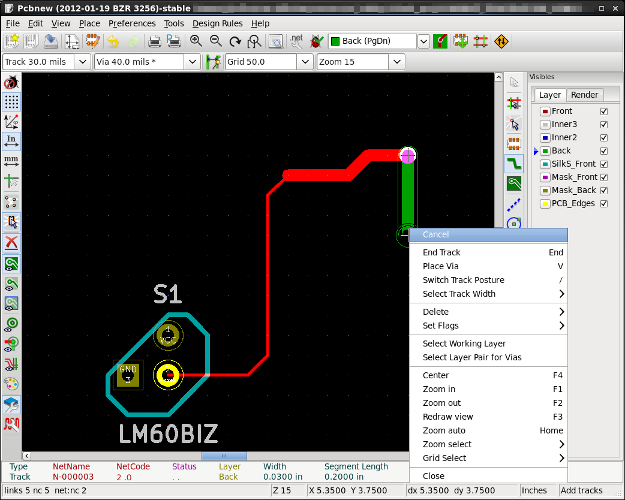Click the yellow pad of S1 on canvas
The height and width of the screenshot is (500, 625).
168,375
